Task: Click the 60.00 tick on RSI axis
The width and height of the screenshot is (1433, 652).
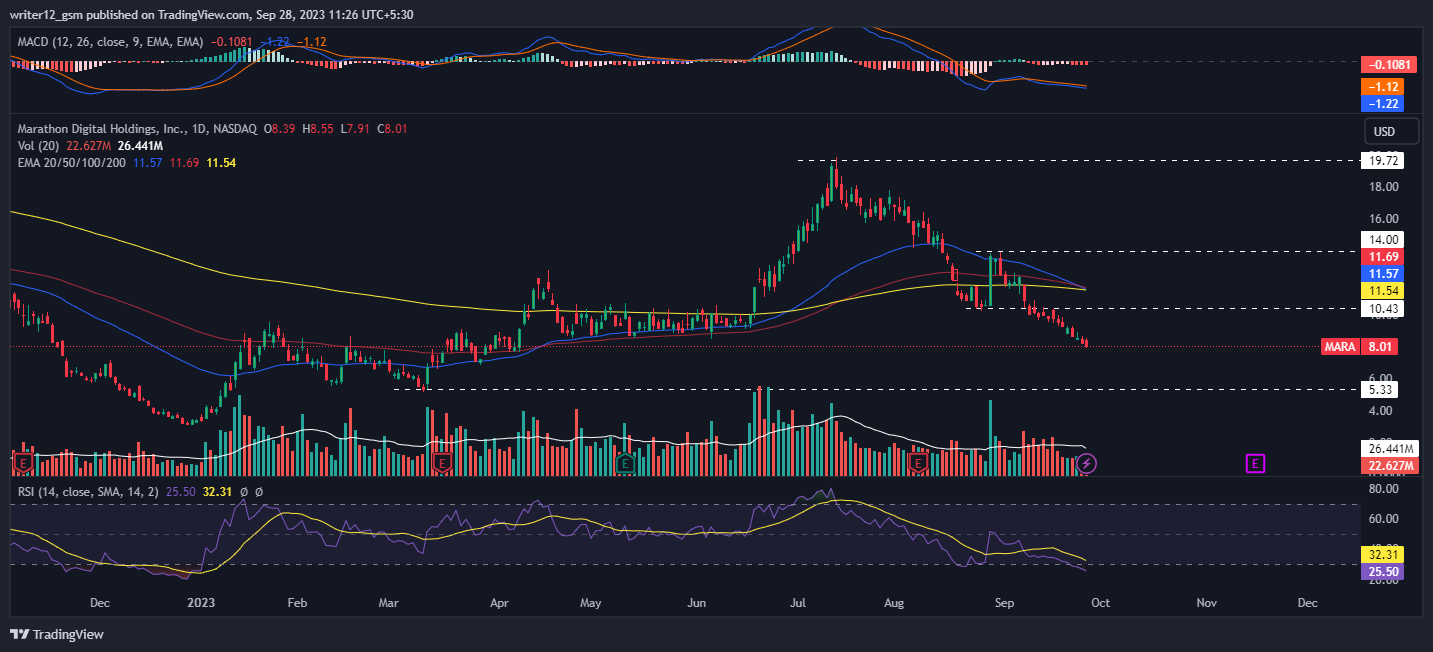Action: tap(1384, 518)
